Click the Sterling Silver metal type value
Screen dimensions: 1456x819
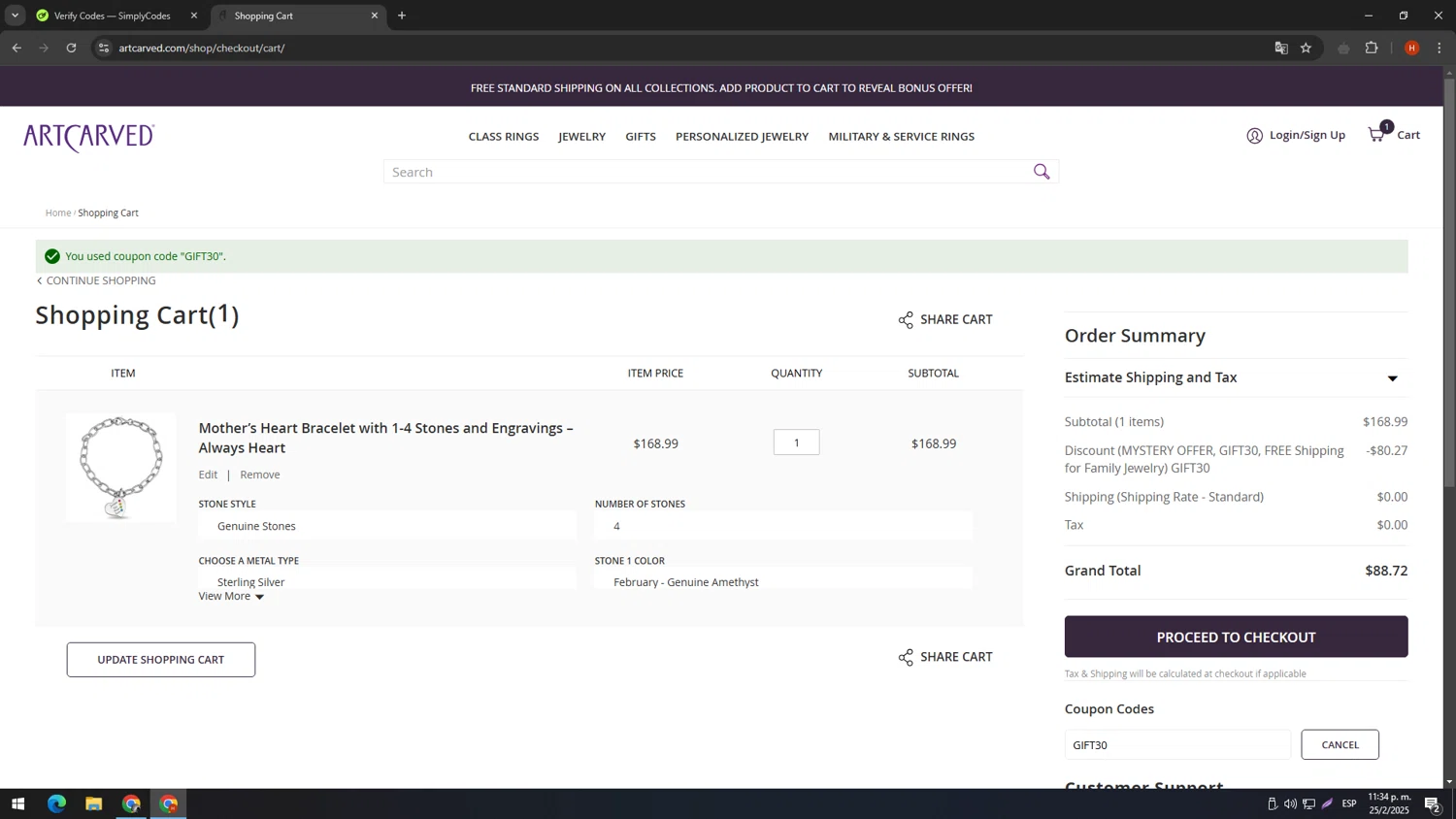[250, 582]
